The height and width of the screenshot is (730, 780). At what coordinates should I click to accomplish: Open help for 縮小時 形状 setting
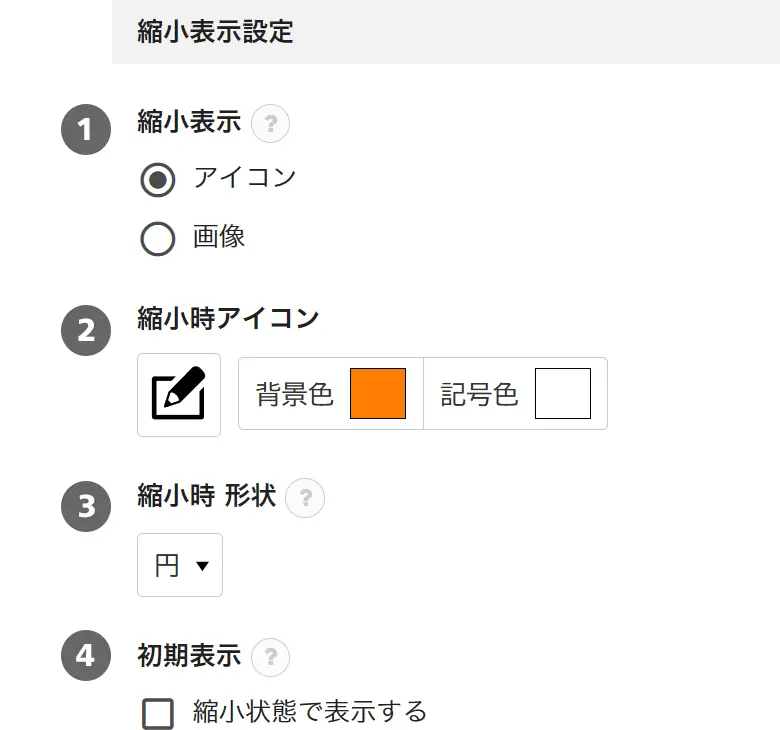click(x=305, y=498)
